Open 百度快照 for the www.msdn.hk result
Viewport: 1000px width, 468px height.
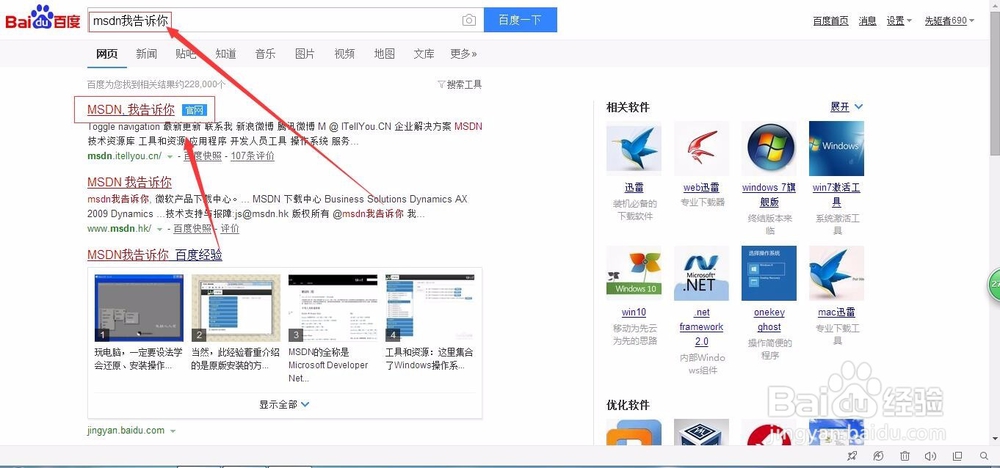[192, 228]
